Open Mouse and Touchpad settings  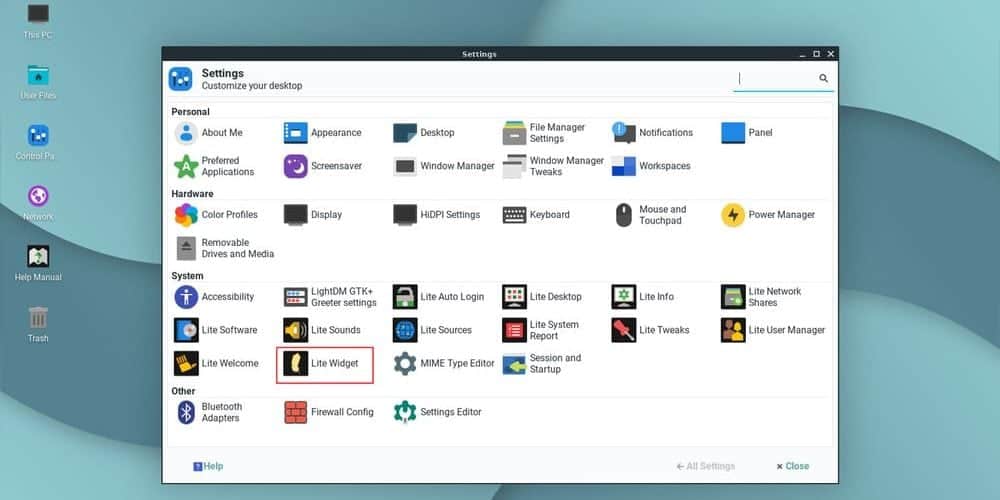coord(650,215)
